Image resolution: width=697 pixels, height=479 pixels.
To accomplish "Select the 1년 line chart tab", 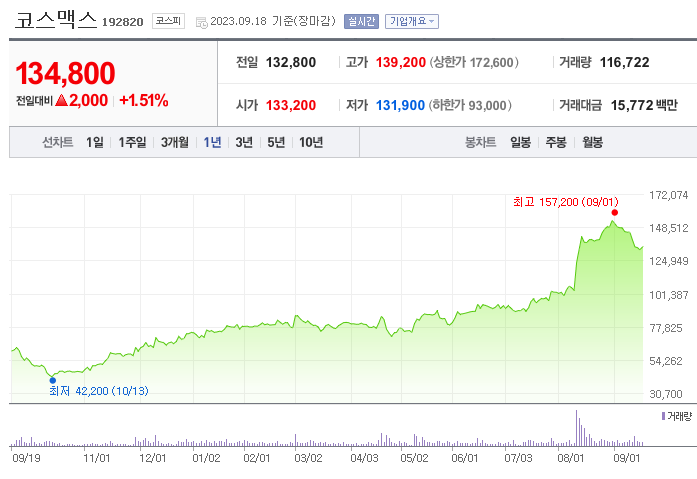I will click(212, 142).
